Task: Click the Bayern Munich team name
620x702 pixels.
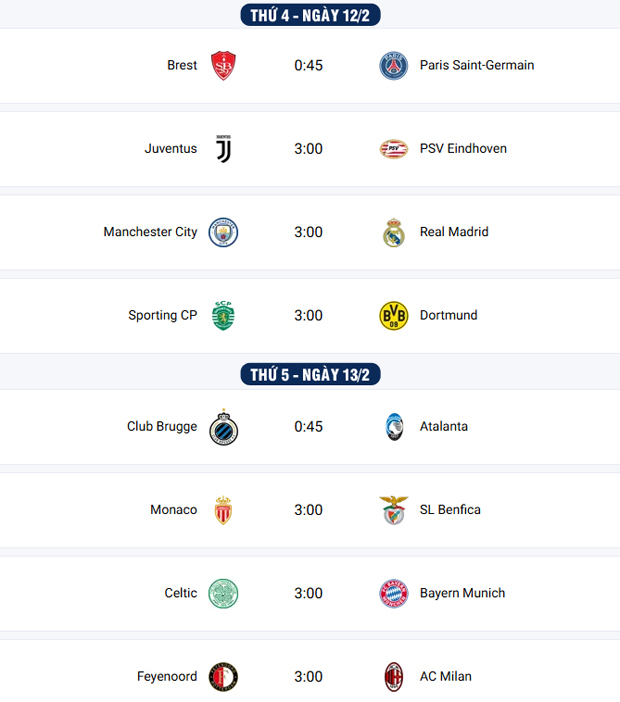Action: (462, 593)
